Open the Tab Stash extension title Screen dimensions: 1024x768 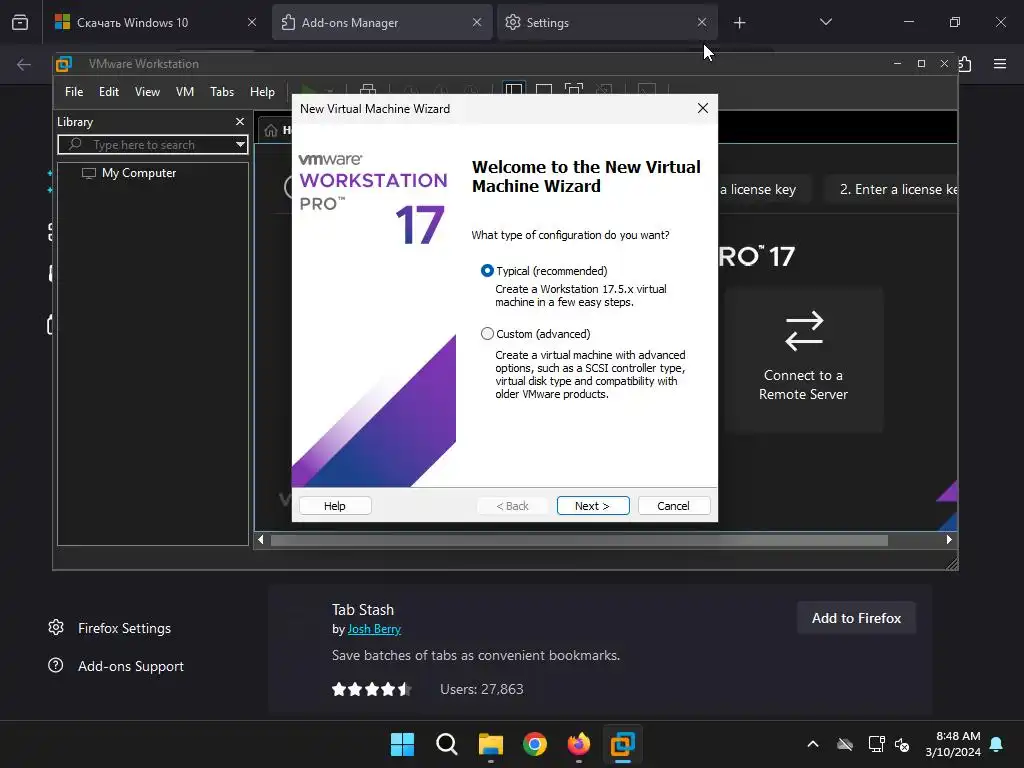pyautogui.click(x=363, y=609)
